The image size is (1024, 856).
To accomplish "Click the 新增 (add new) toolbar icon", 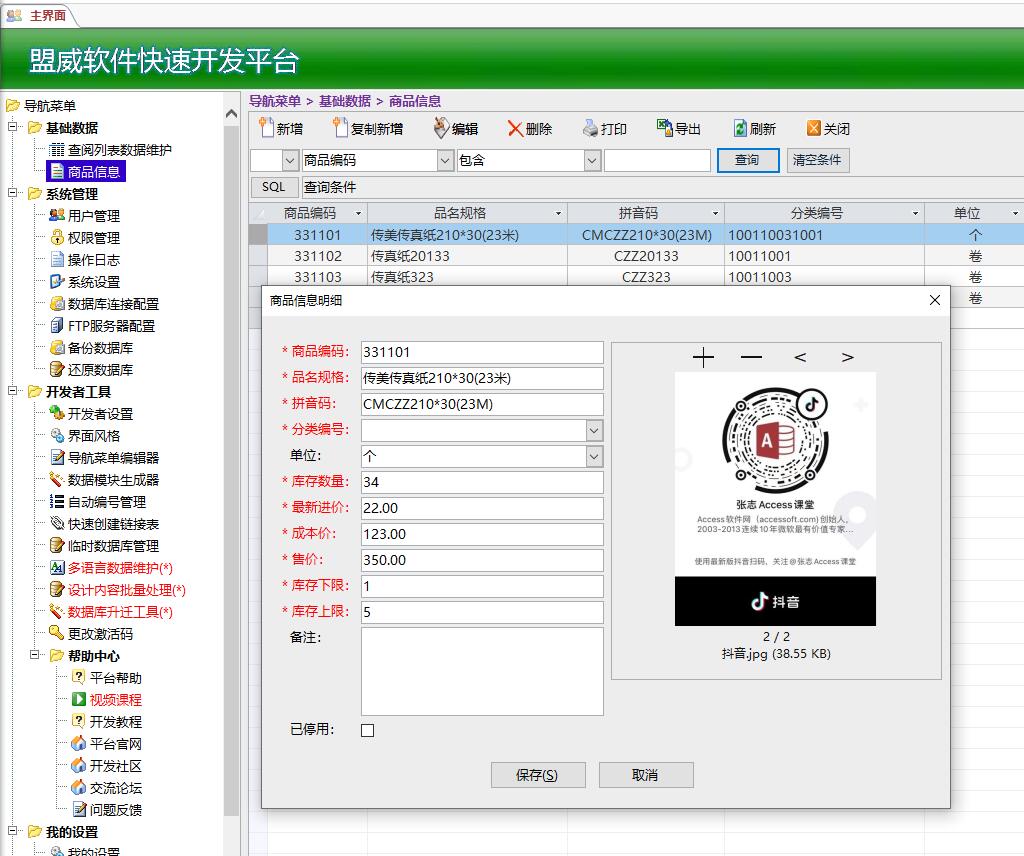I will point(266,128).
